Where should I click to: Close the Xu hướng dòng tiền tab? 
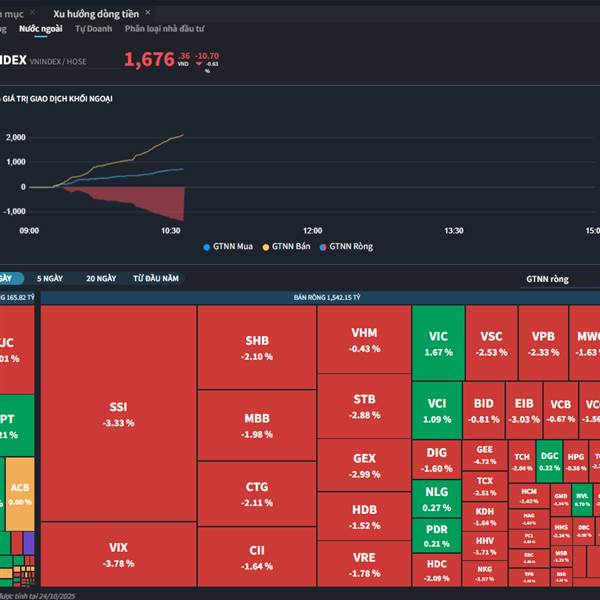click(148, 13)
